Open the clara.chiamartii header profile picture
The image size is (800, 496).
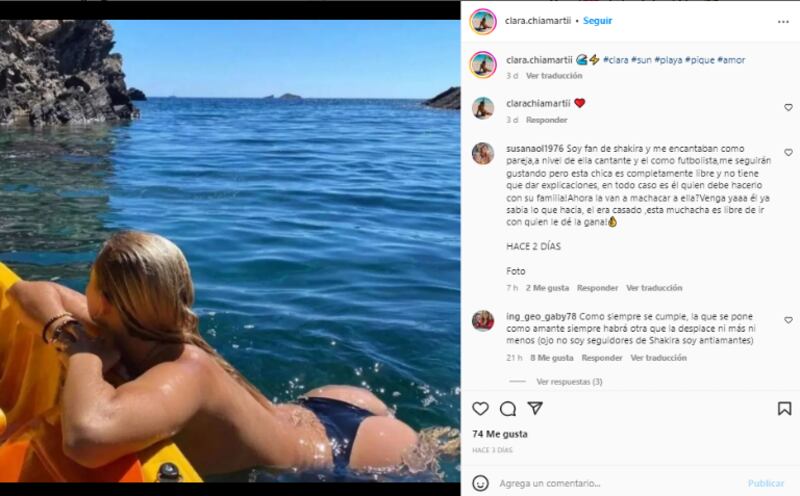coord(483,21)
